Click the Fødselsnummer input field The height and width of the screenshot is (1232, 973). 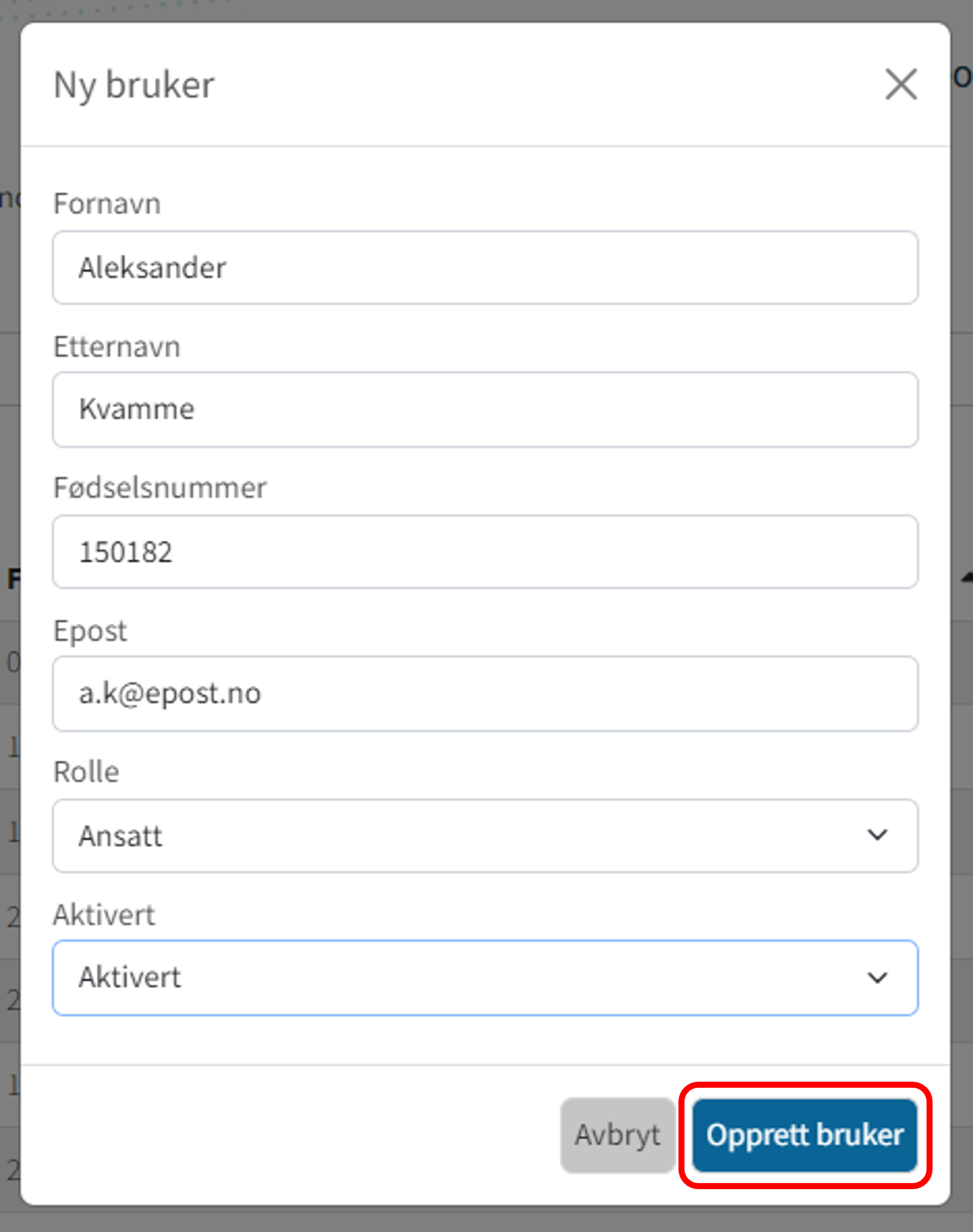pyautogui.click(x=485, y=552)
